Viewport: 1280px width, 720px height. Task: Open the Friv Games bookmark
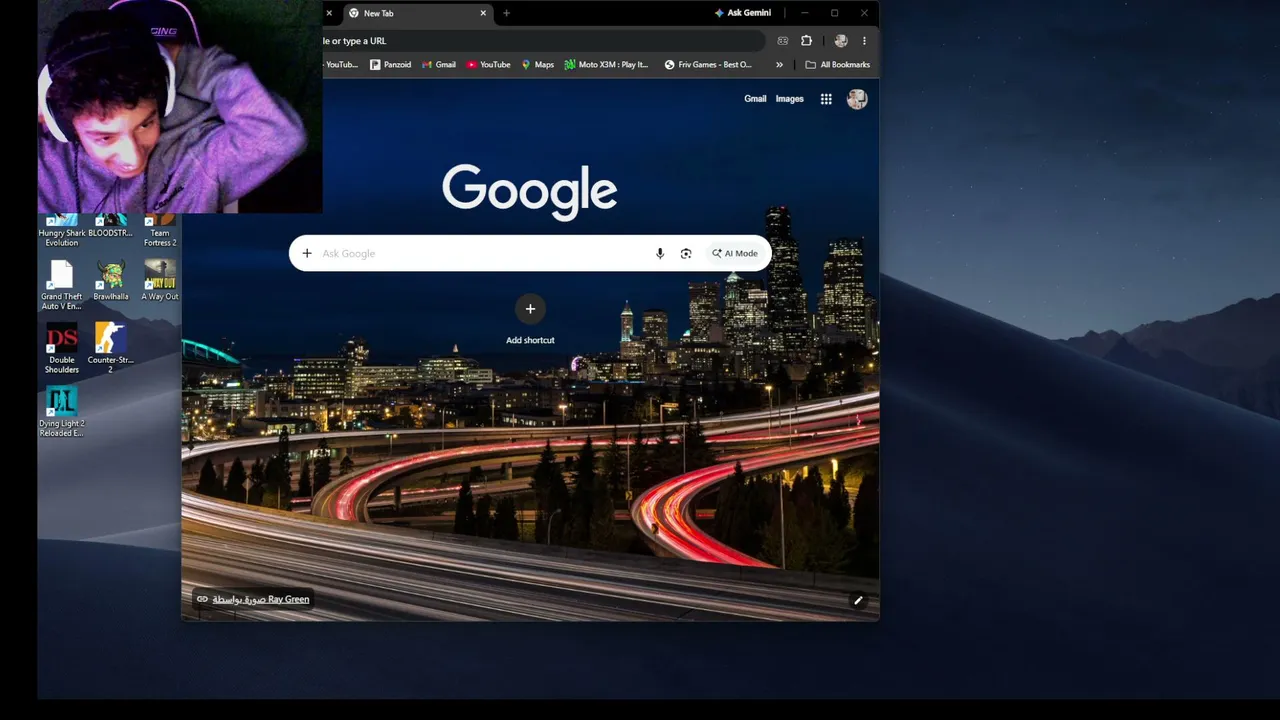708,65
